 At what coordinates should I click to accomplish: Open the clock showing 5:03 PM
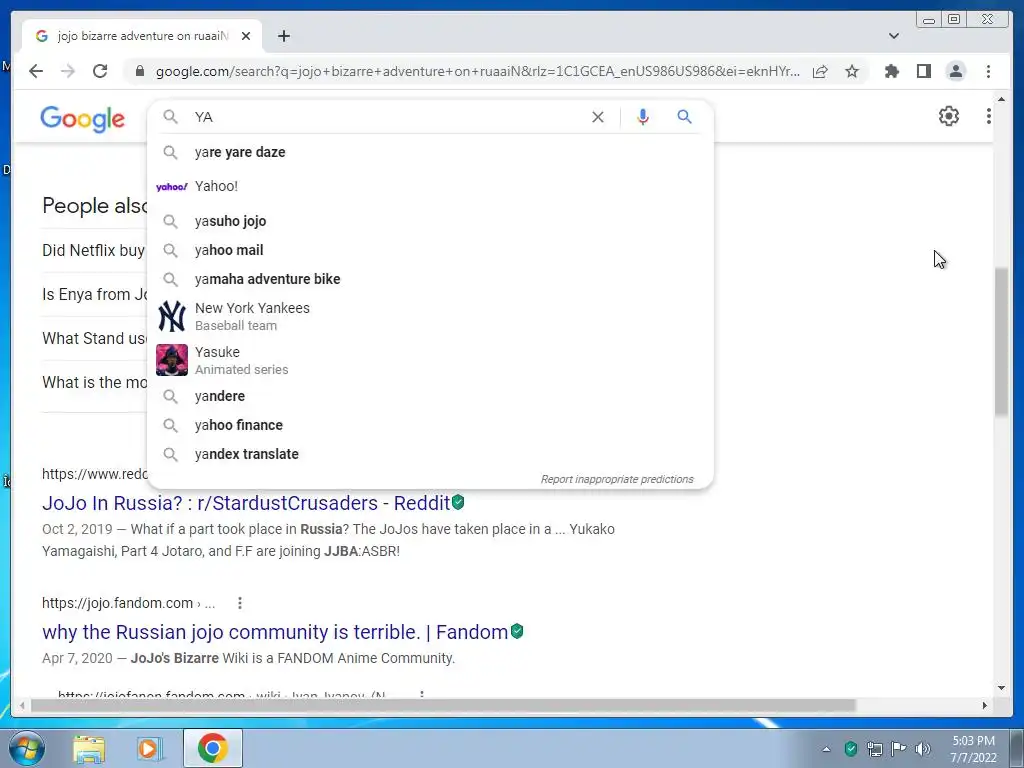pyautogui.click(x=973, y=749)
